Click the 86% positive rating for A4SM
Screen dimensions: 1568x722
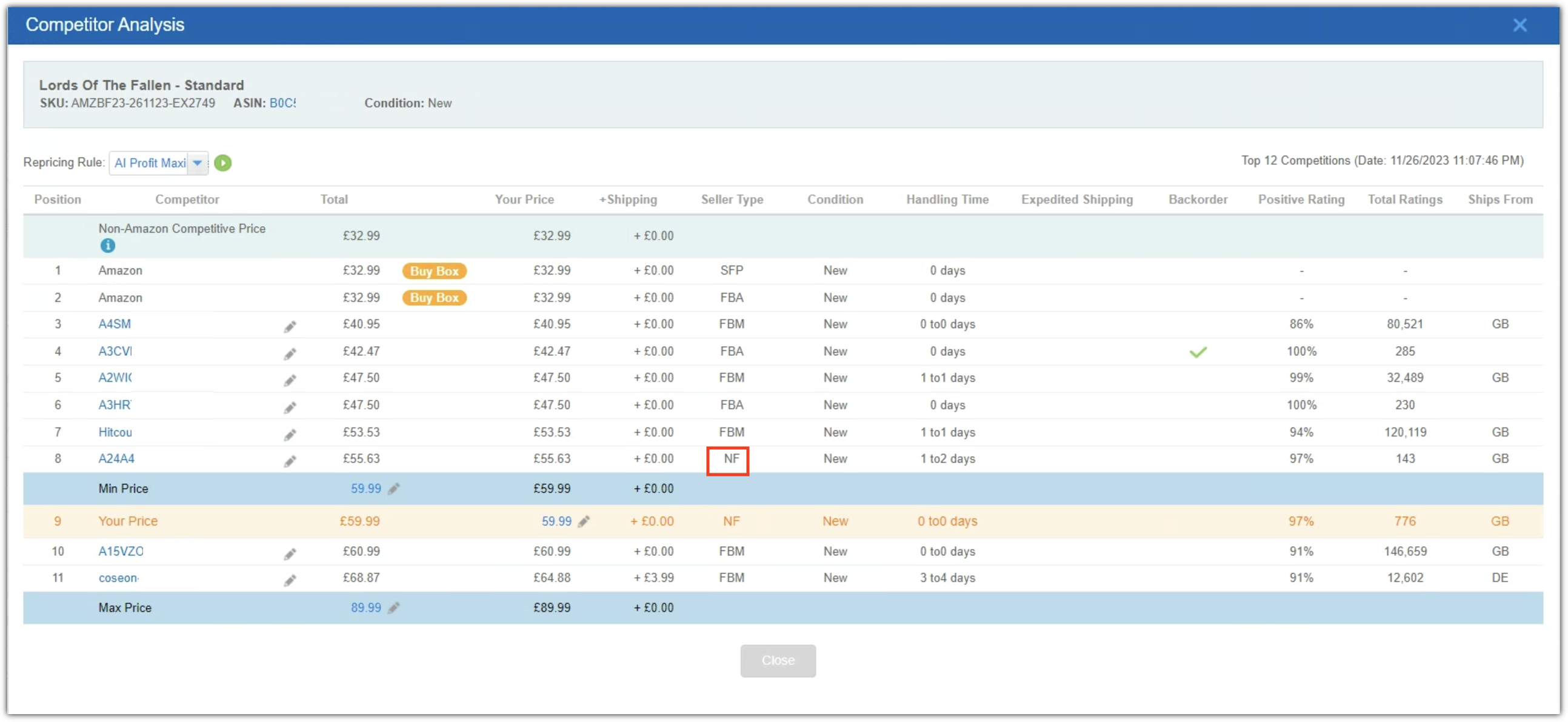1301,324
